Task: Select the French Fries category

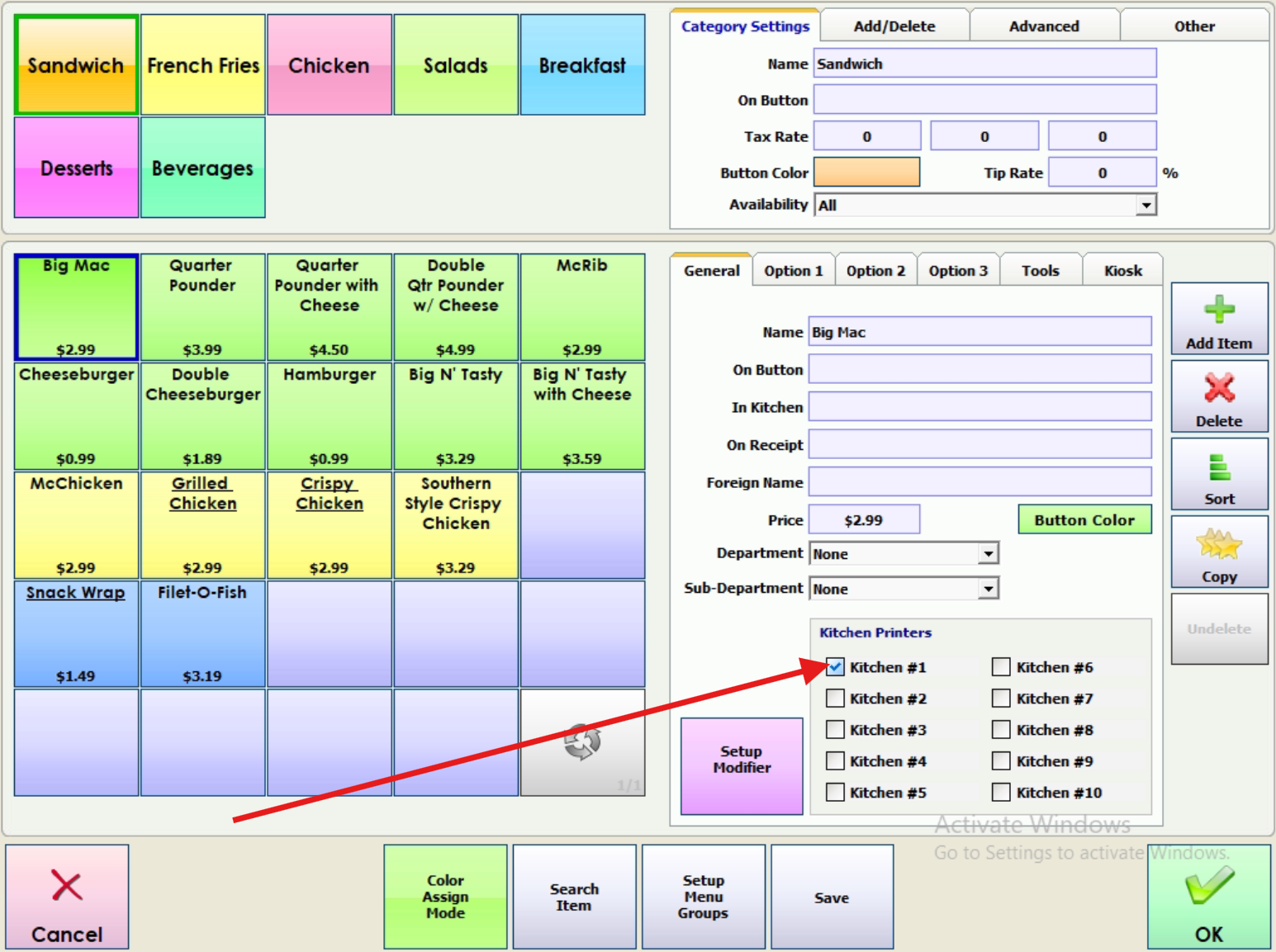Action: click(x=203, y=64)
